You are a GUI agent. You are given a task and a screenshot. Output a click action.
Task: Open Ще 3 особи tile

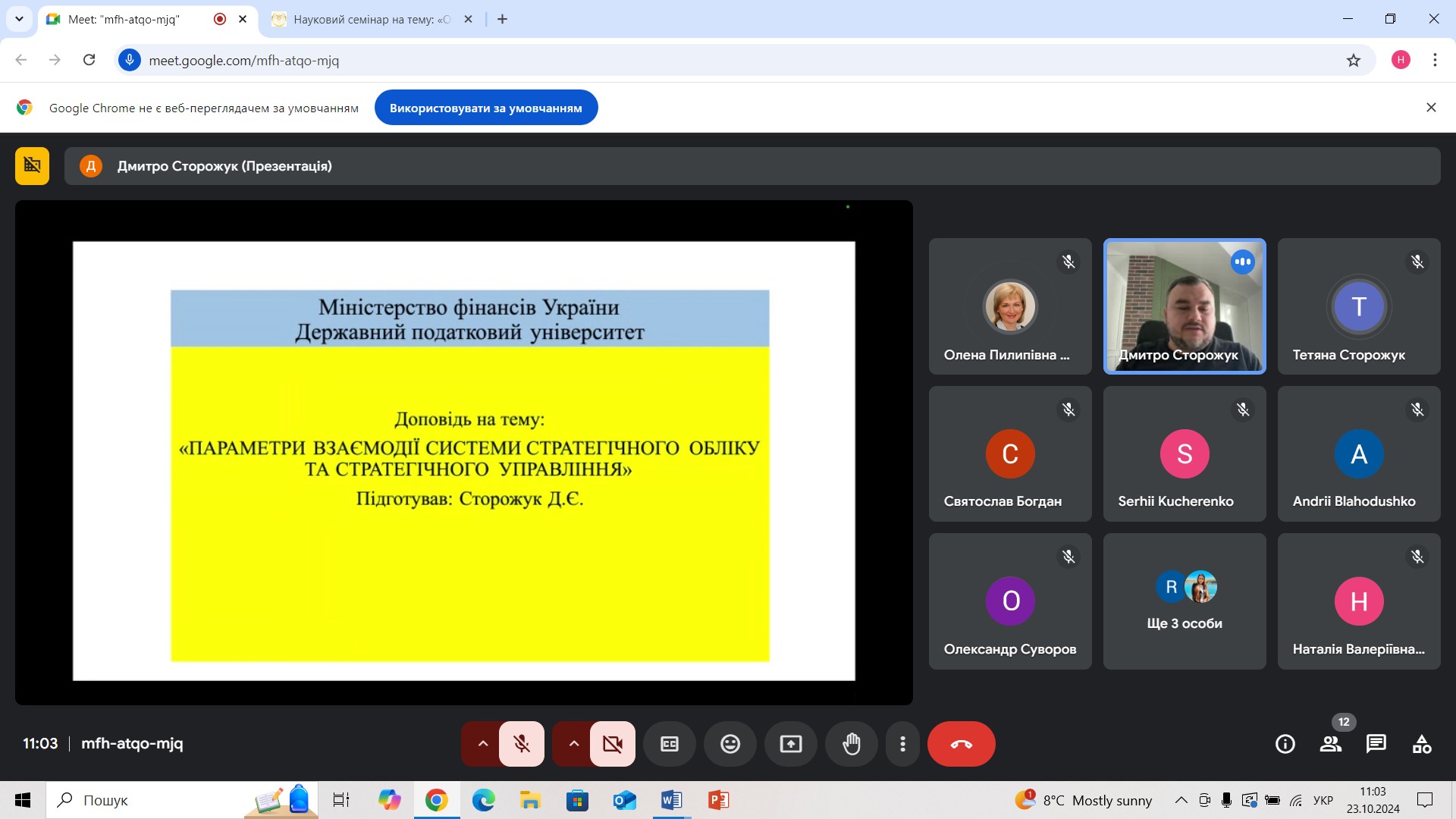pyautogui.click(x=1185, y=601)
